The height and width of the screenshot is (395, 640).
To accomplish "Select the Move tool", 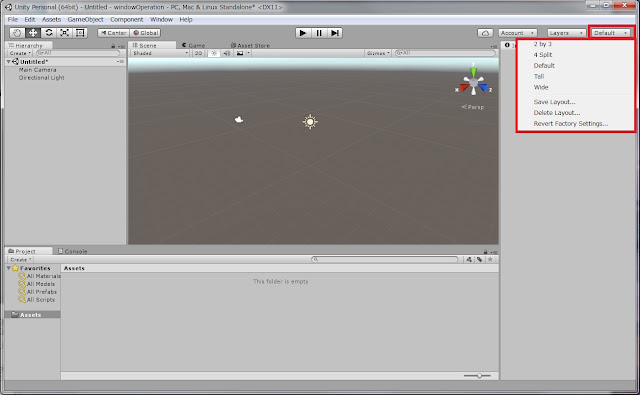I will coord(33,33).
